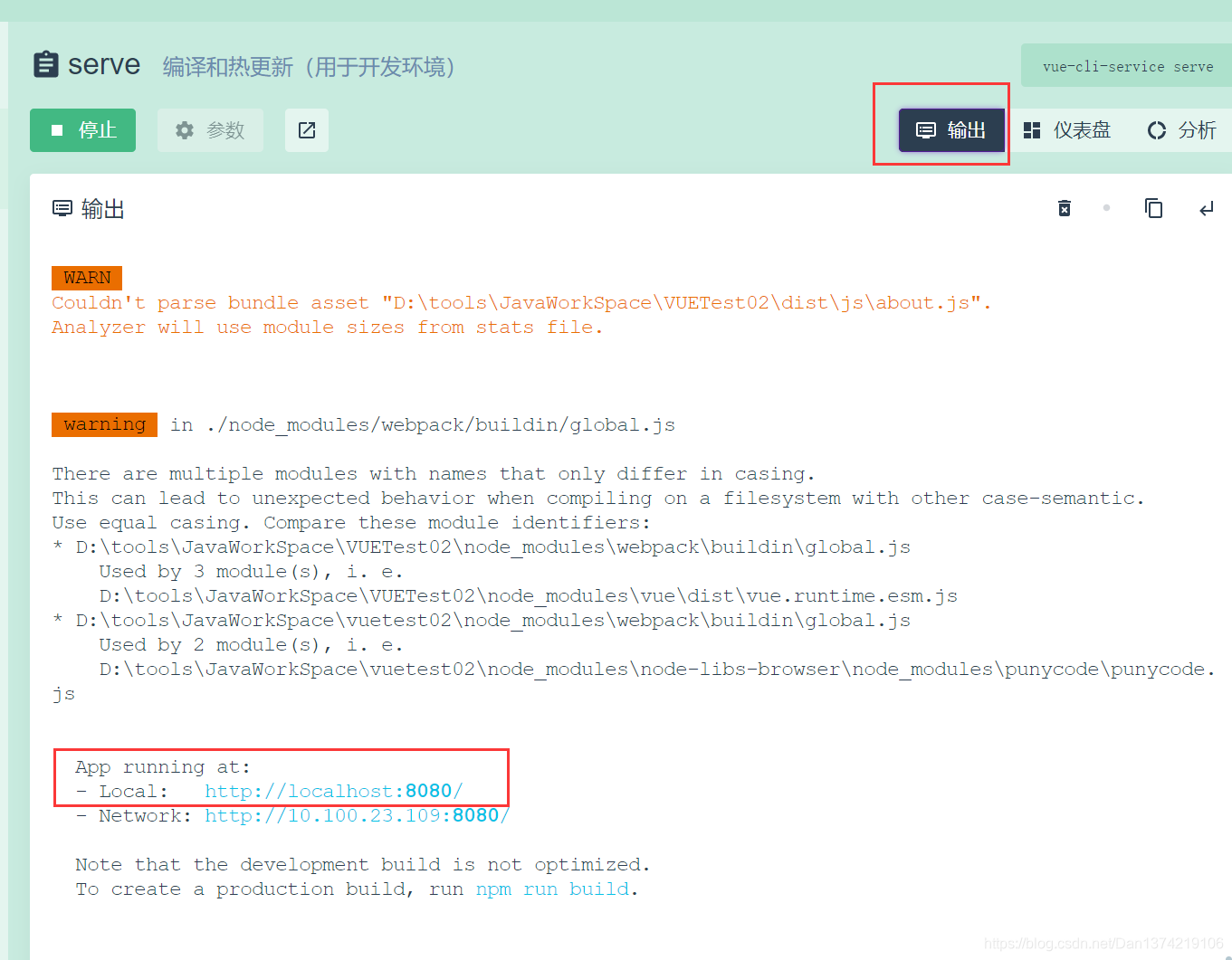Click the clipboard icon beside the serve title
This screenshot has width=1232, height=960.
[46, 63]
